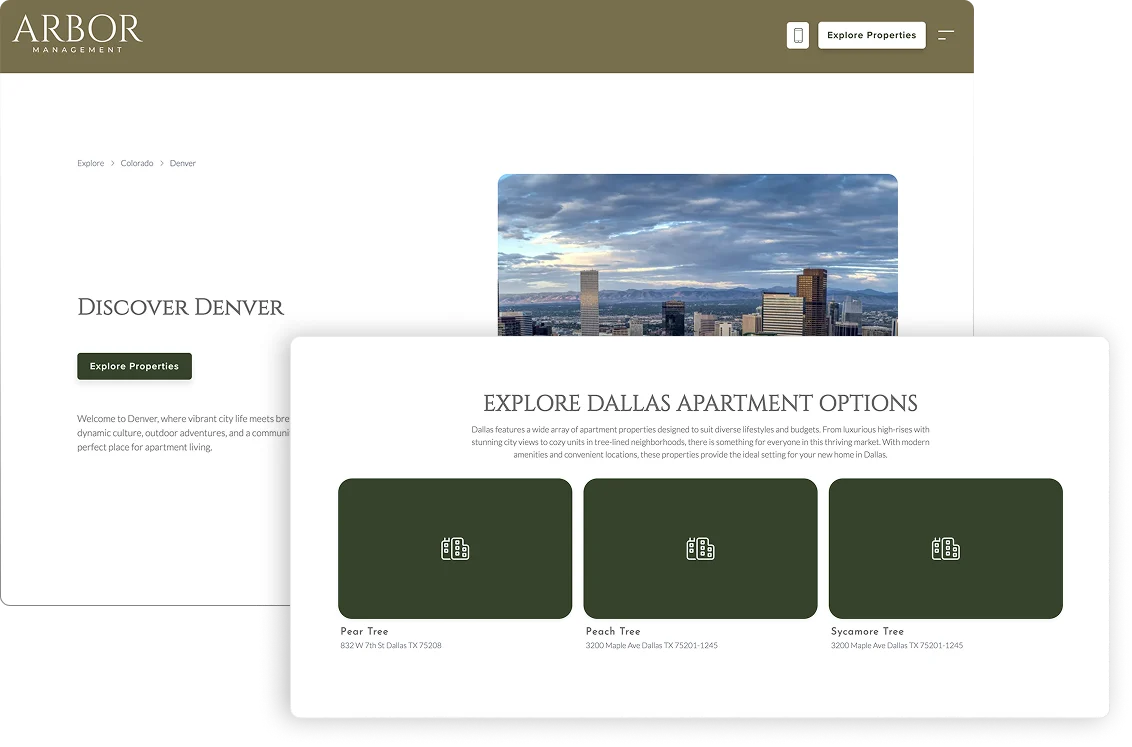Click Peach Tree address 3200 Maple Ave

[651, 645]
